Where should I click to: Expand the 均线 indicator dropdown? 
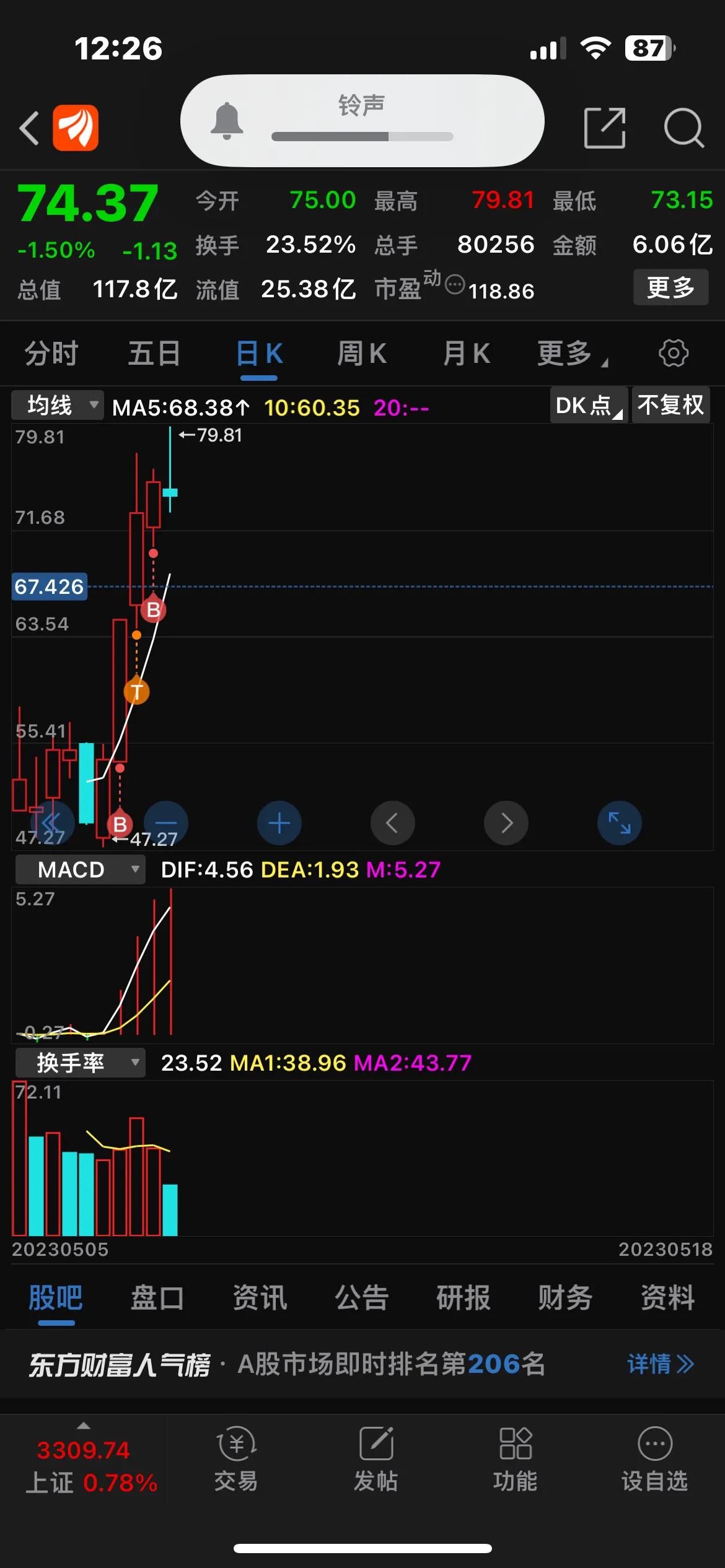coord(58,406)
